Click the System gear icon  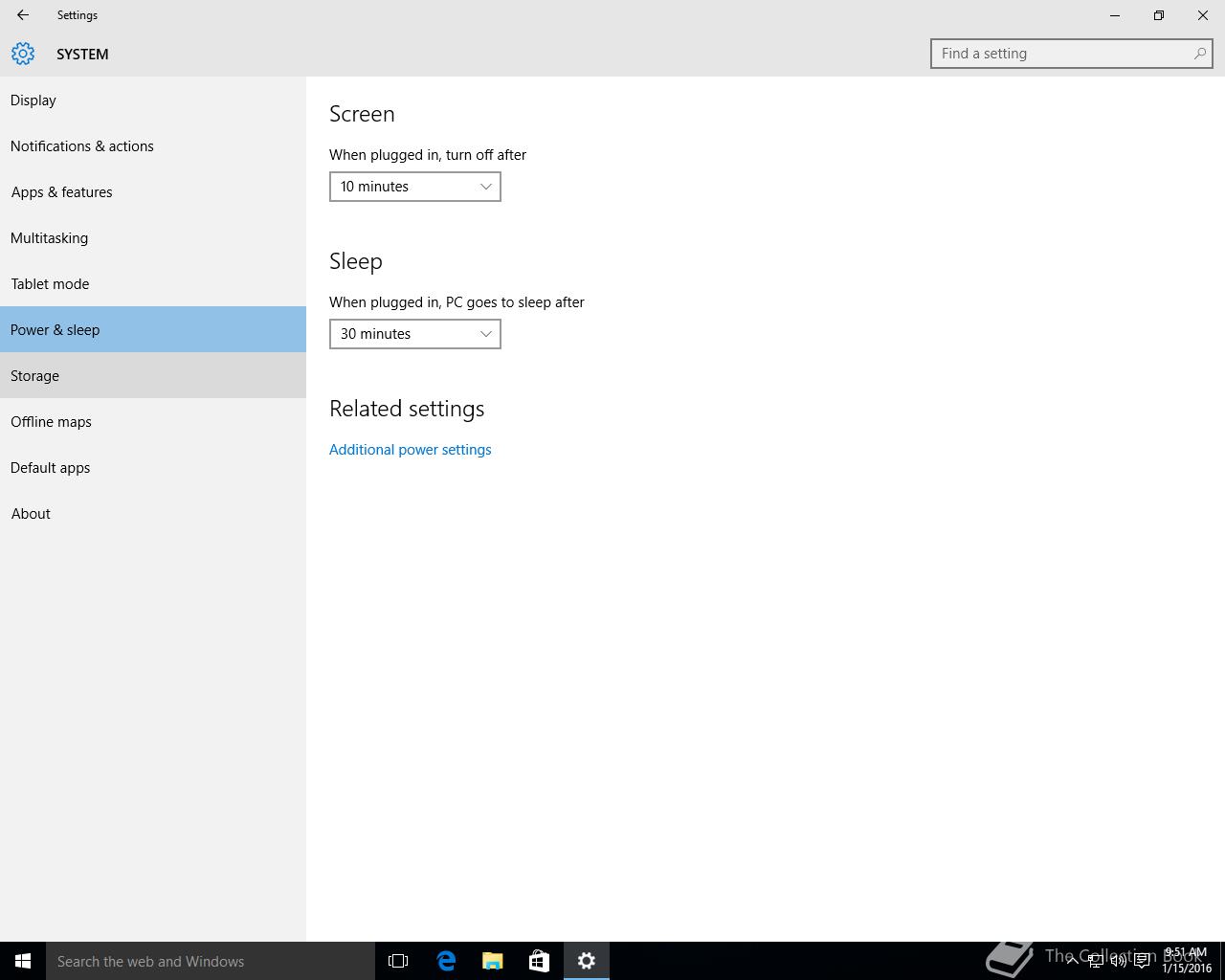pos(23,54)
